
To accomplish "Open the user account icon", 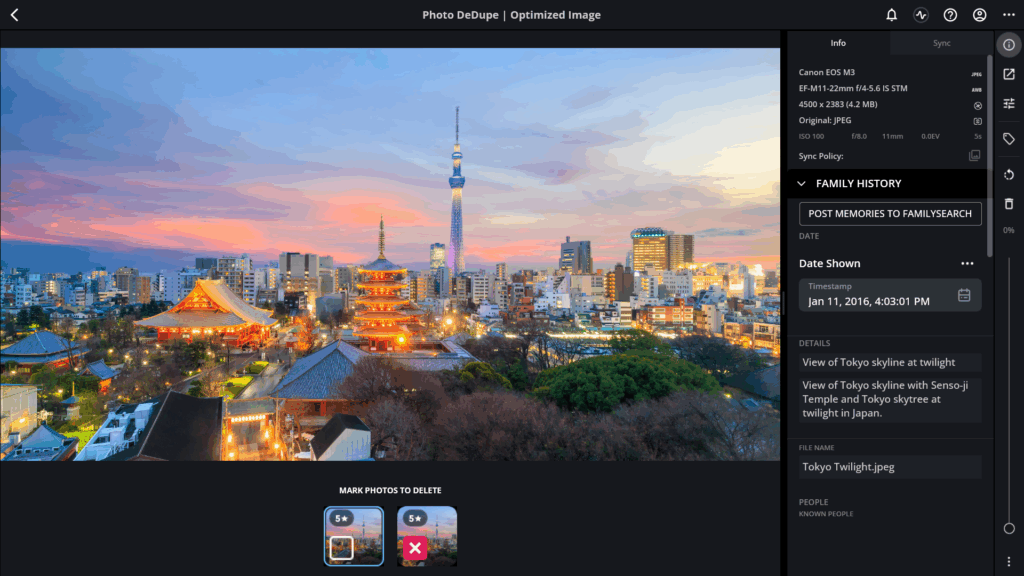I will pyautogui.click(x=980, y=14).
